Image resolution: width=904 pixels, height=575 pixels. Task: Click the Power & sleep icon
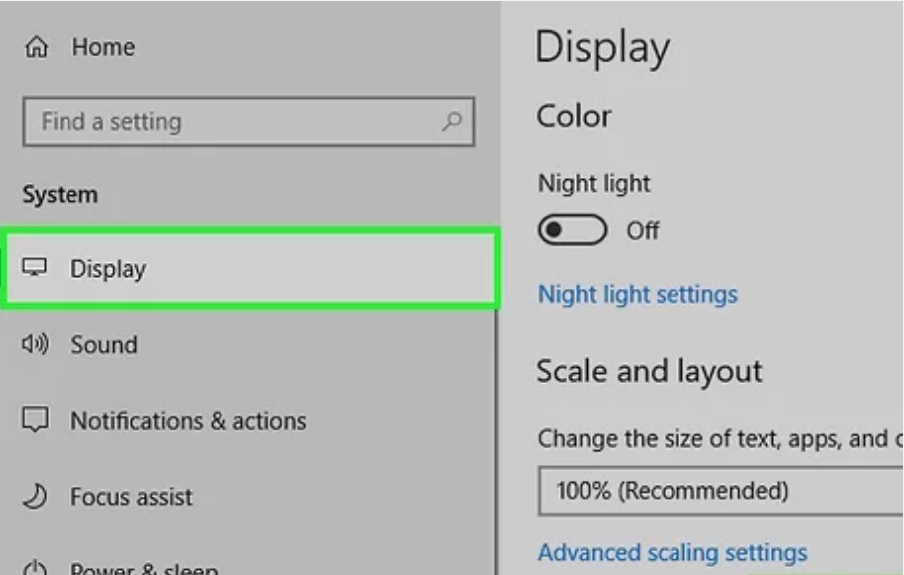(35, 568)
